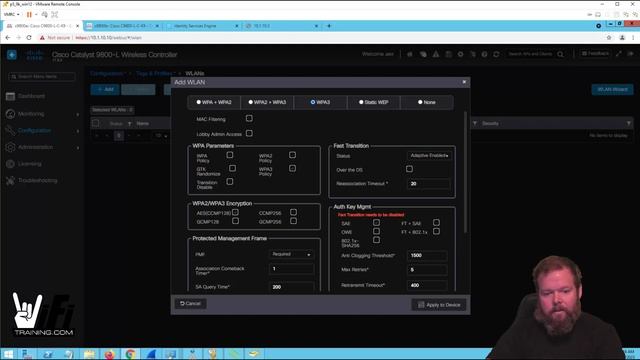Toggle the GCMP256 encryption checkbox
This screenshot has height=360, width=640.
pos(293,221)
